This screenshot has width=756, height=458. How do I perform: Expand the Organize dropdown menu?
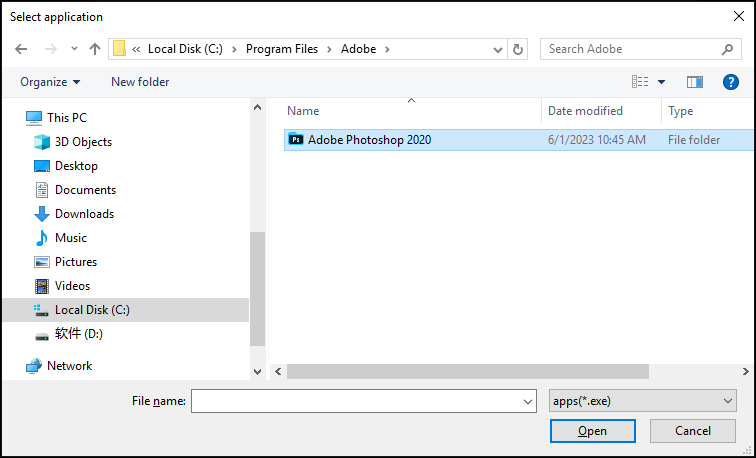50,82
